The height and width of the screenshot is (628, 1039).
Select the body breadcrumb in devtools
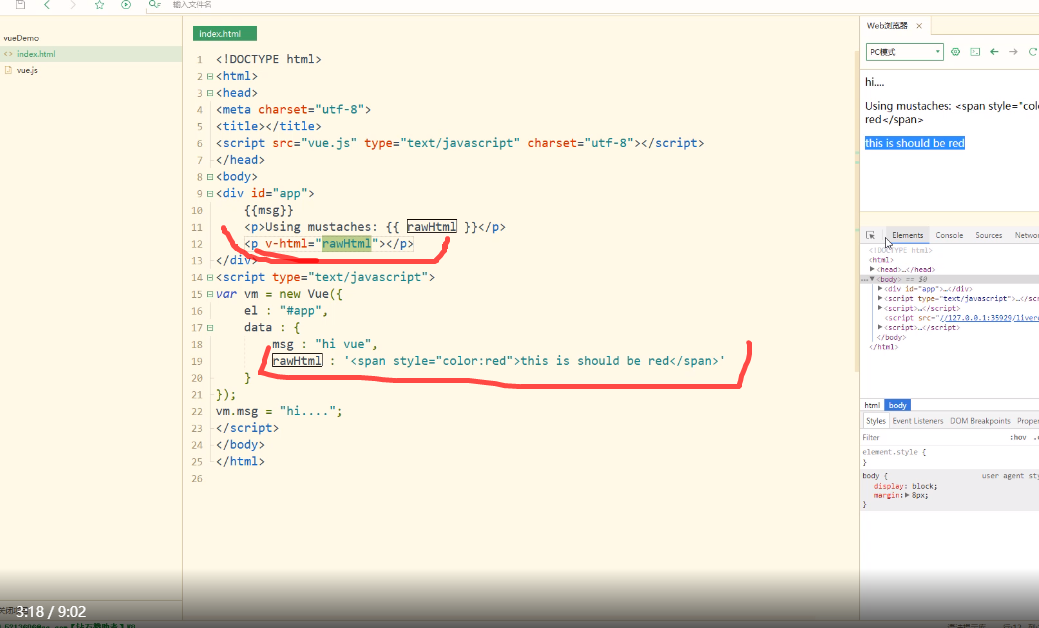coord(897,405)
